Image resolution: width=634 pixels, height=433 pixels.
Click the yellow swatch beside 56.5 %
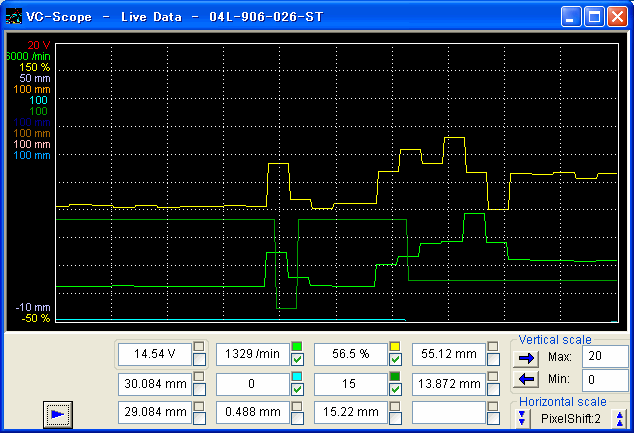395,347
